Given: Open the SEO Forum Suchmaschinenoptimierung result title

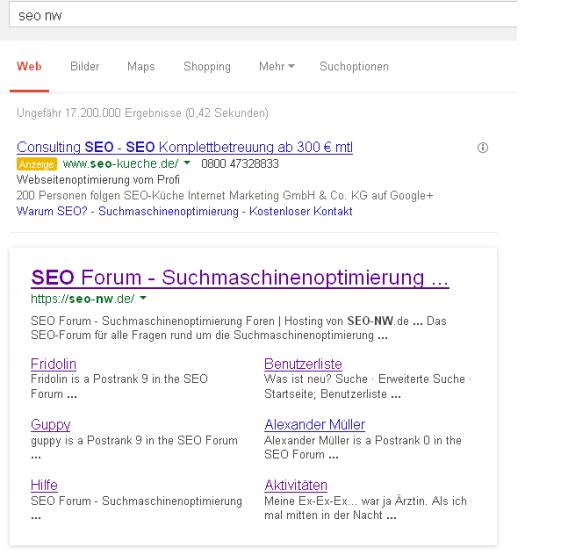Looking at the screenshot, I should 240,278.
